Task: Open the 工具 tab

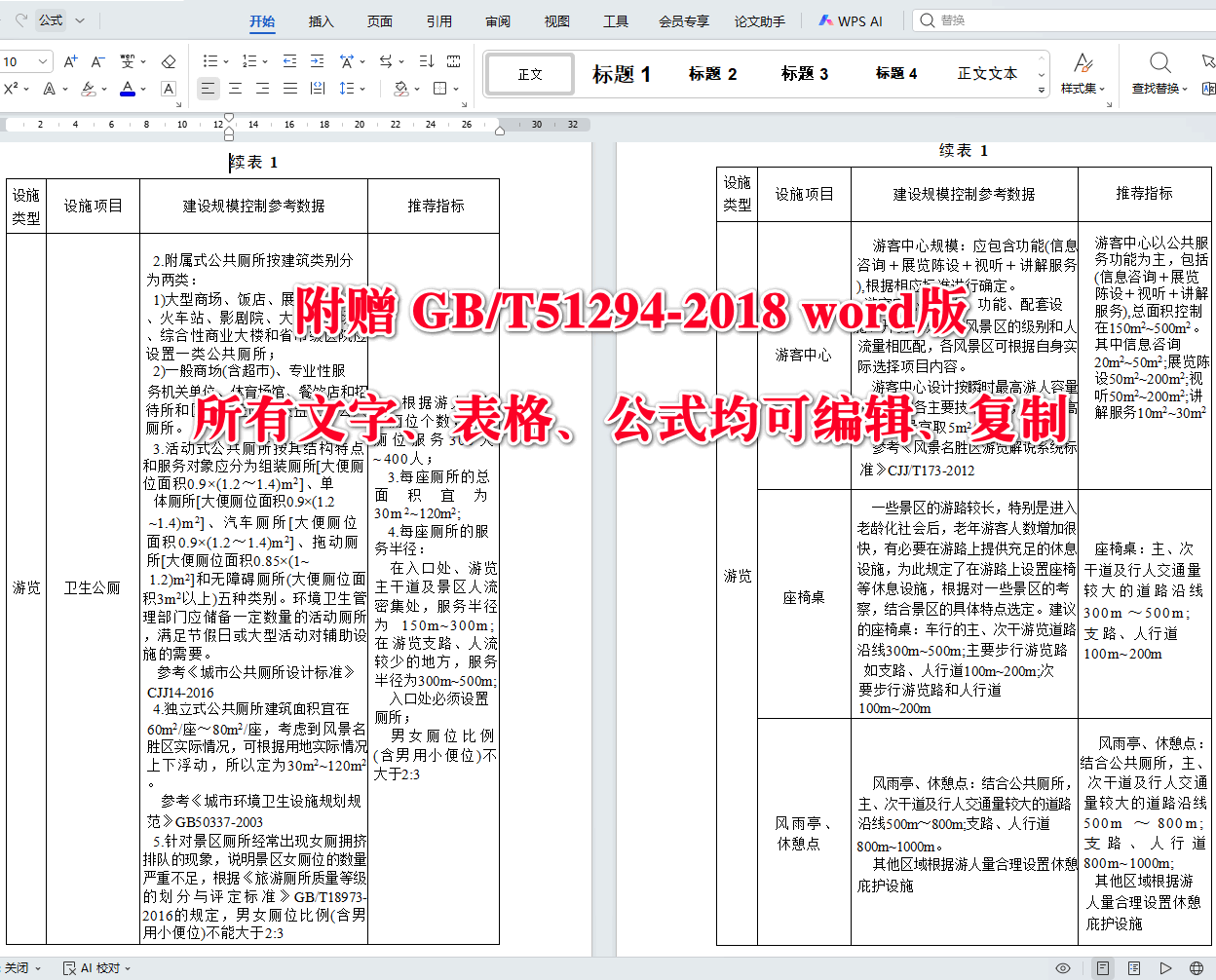Action: 616,20
